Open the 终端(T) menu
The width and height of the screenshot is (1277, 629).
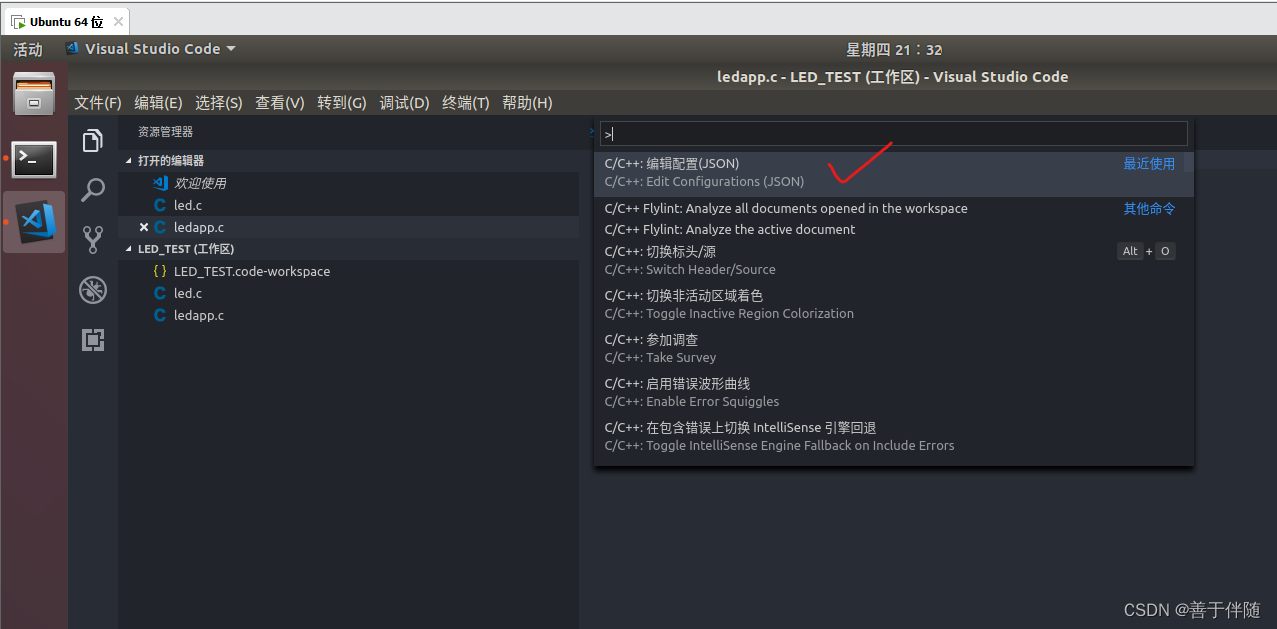[x=466, y=103]
